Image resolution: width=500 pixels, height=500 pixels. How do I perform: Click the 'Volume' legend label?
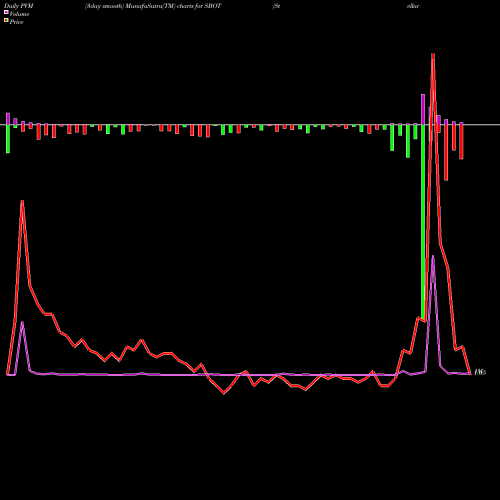[x=19, y=14]
